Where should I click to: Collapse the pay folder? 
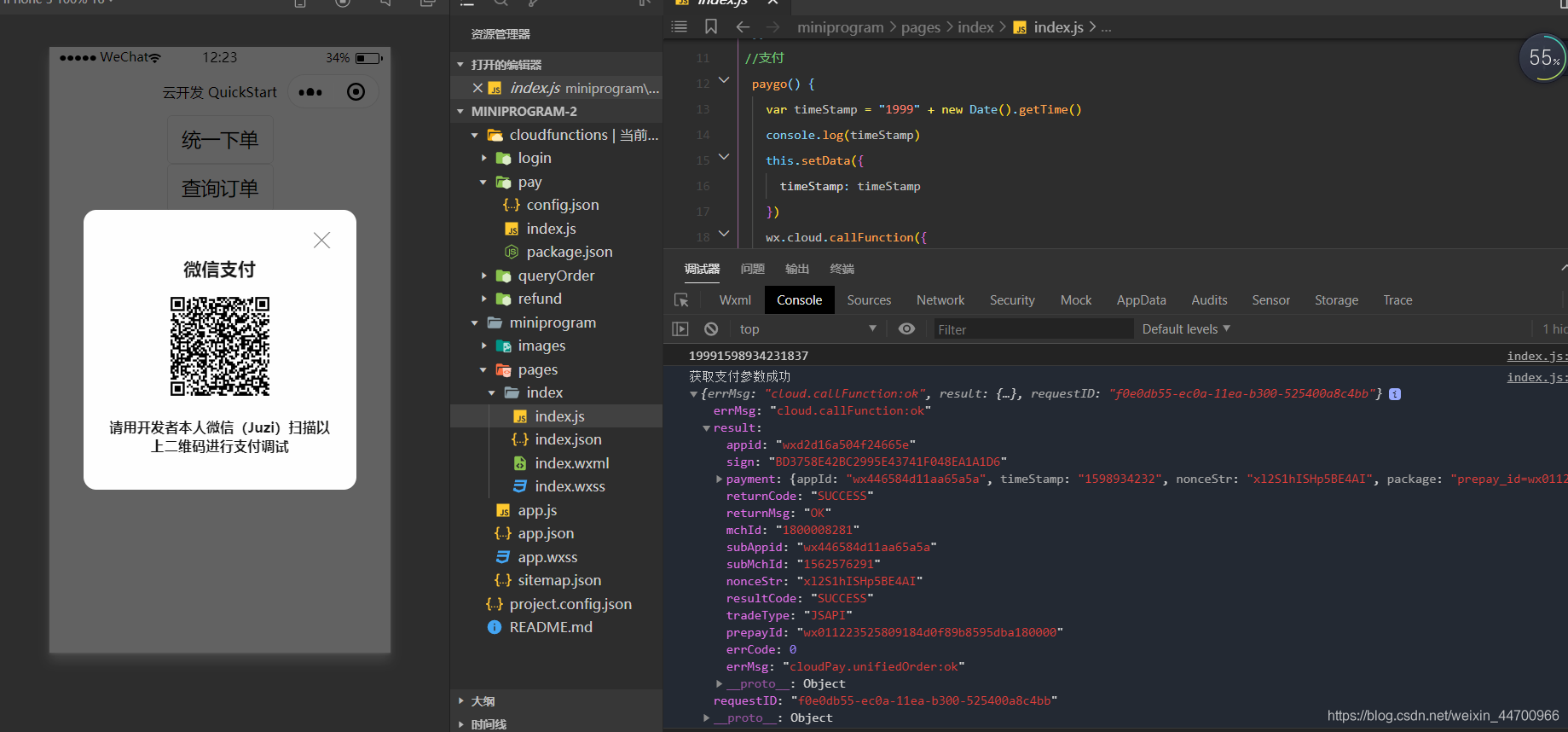(x=483, y=182)
